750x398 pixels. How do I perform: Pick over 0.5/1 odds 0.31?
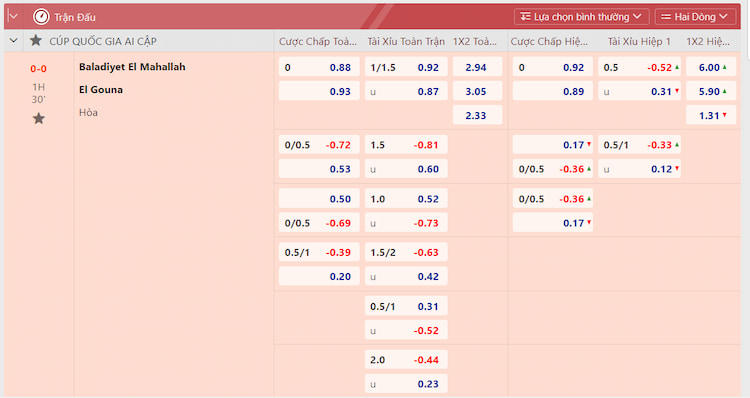pos(406,306)
